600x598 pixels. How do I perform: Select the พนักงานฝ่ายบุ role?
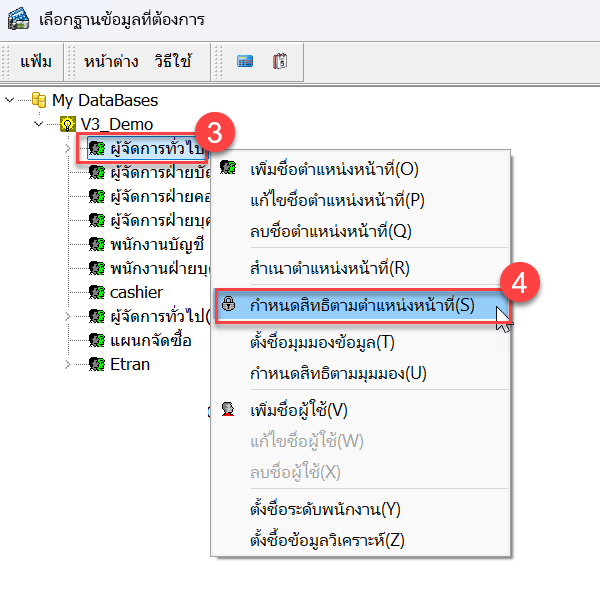(x=160, y=269)
